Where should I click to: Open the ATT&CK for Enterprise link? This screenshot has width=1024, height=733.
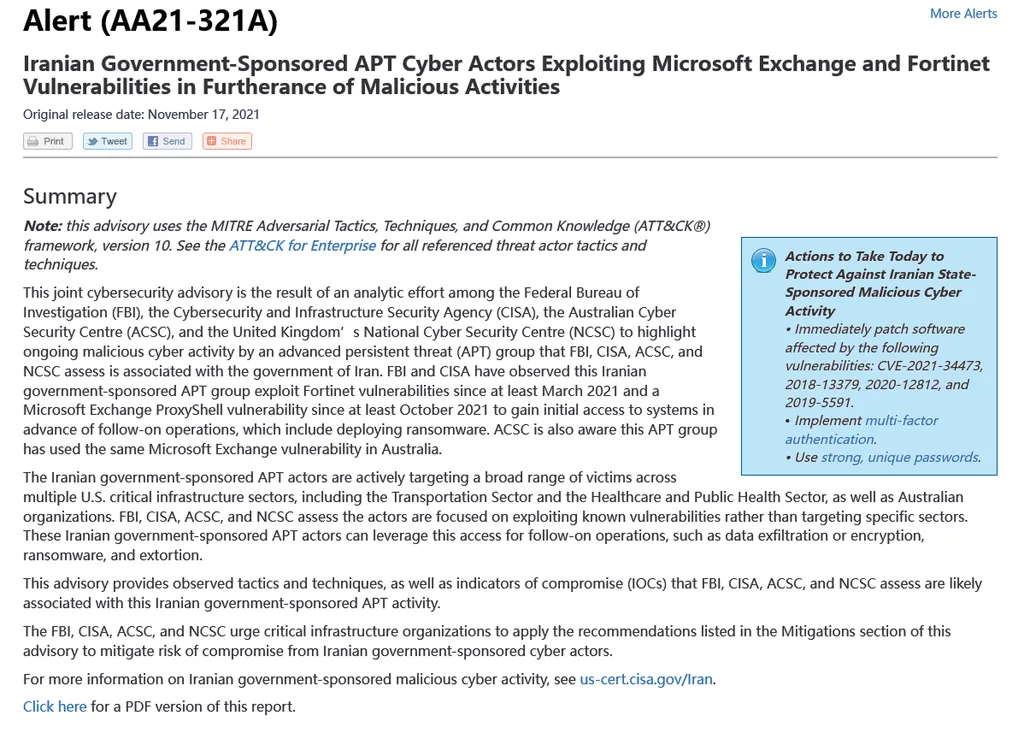[x=302, y=246]
